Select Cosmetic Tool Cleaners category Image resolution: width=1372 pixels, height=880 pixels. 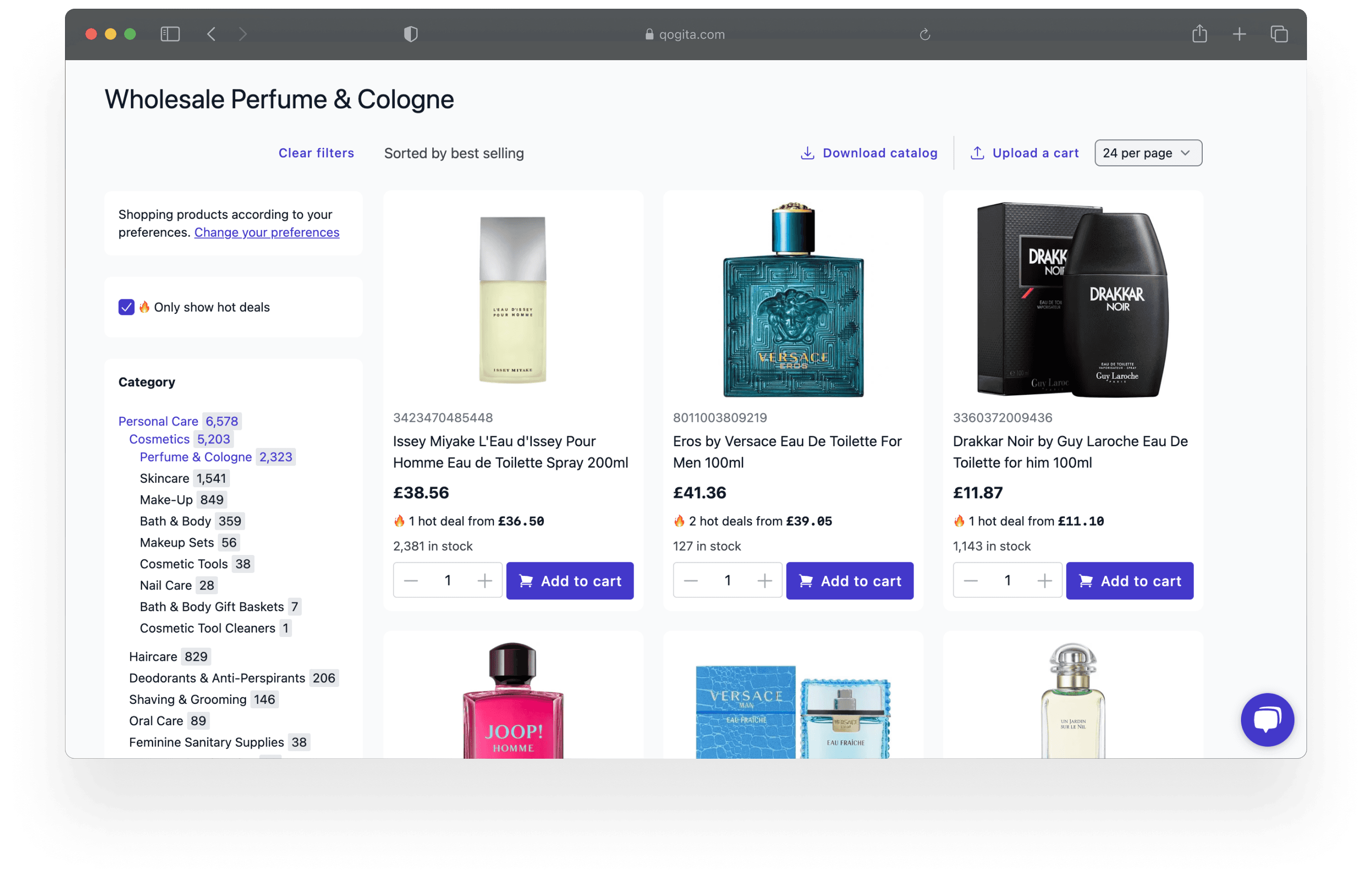208,628
